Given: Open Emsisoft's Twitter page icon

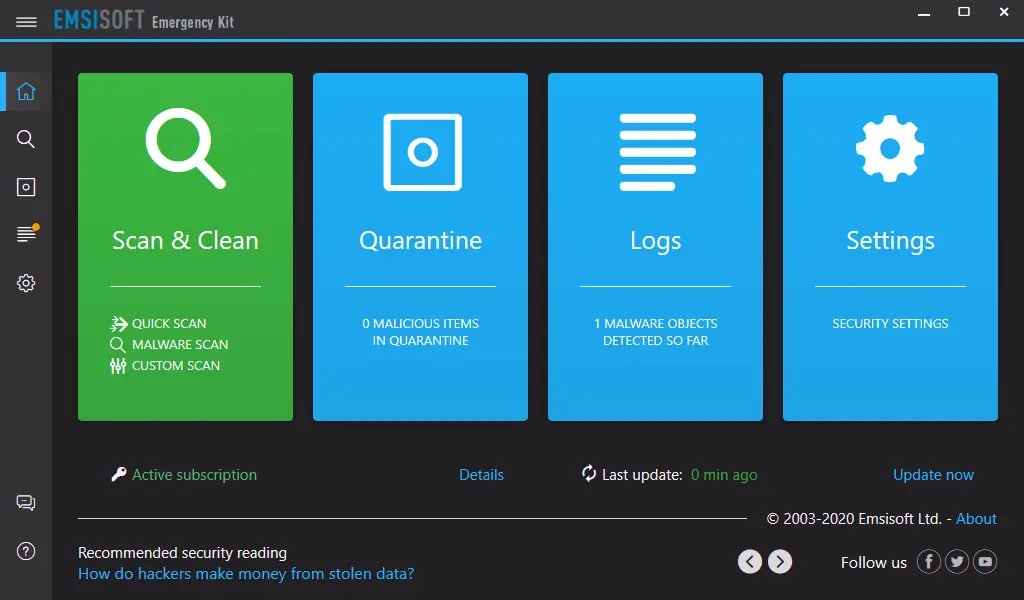Looking at the screenshot, I should 957,561.
